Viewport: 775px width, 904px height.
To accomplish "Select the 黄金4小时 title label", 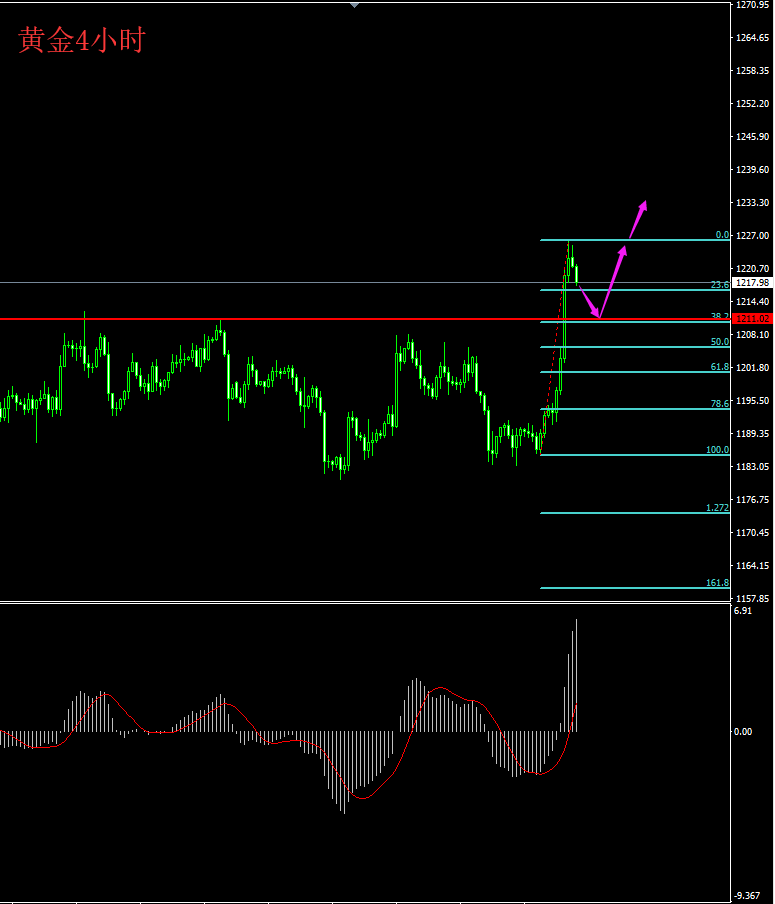I will [81, 40].
